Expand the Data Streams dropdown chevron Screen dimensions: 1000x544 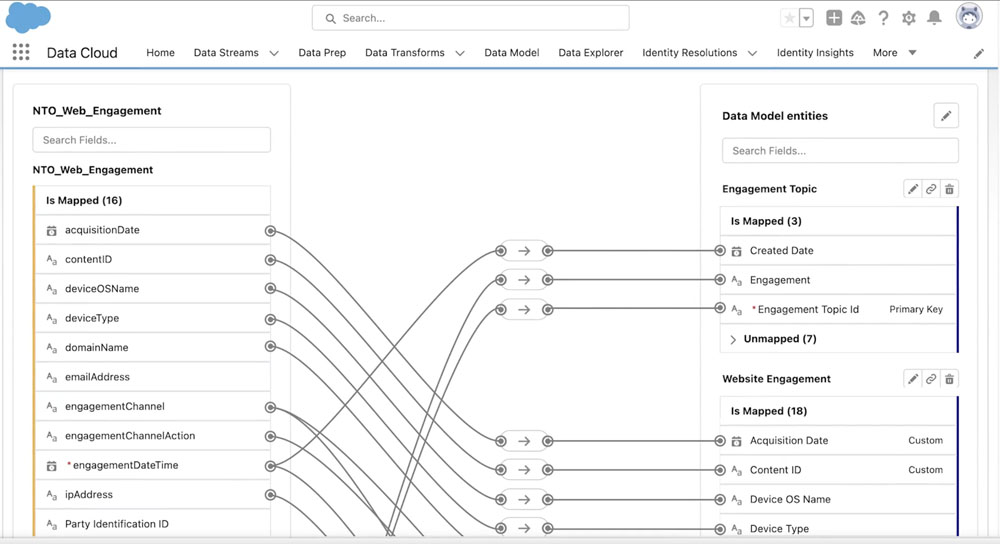click(x=274, y=54)
